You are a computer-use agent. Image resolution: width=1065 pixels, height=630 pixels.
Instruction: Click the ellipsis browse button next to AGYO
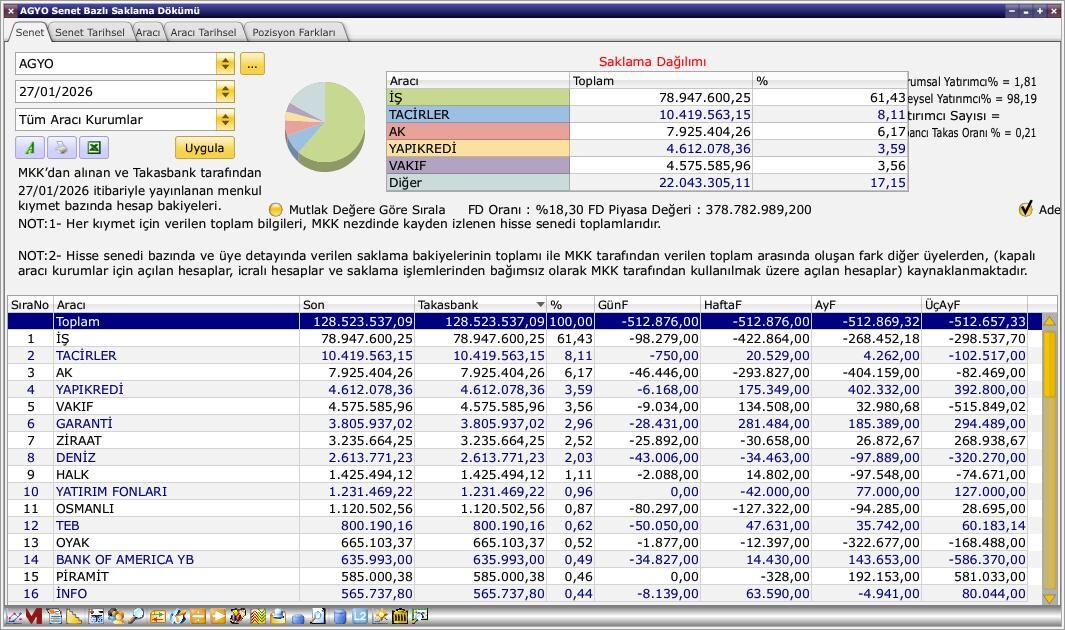(x=252, y=64)
